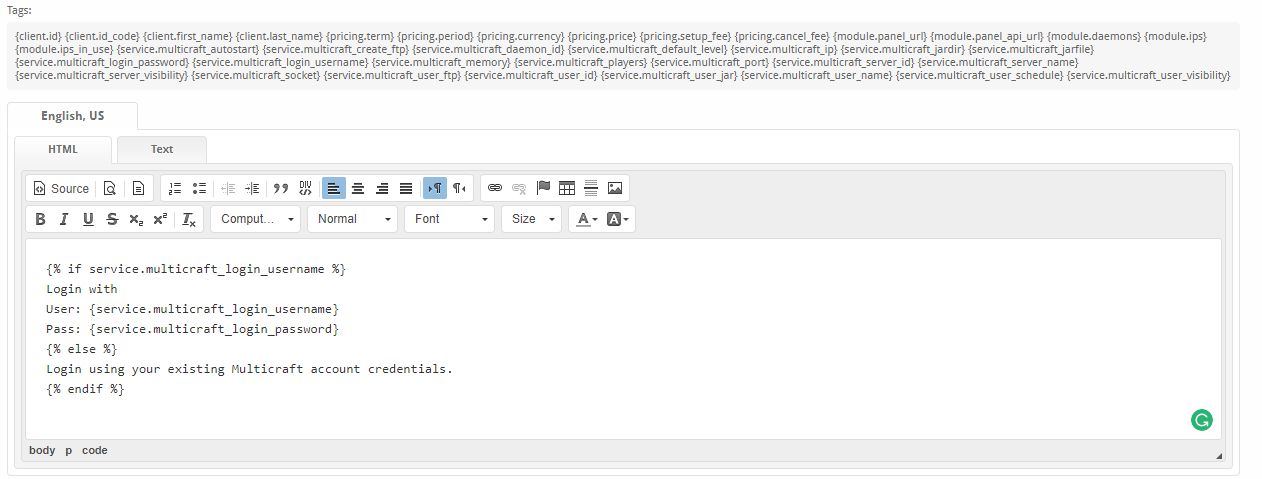Switch to the Text tab

(162, 150)
